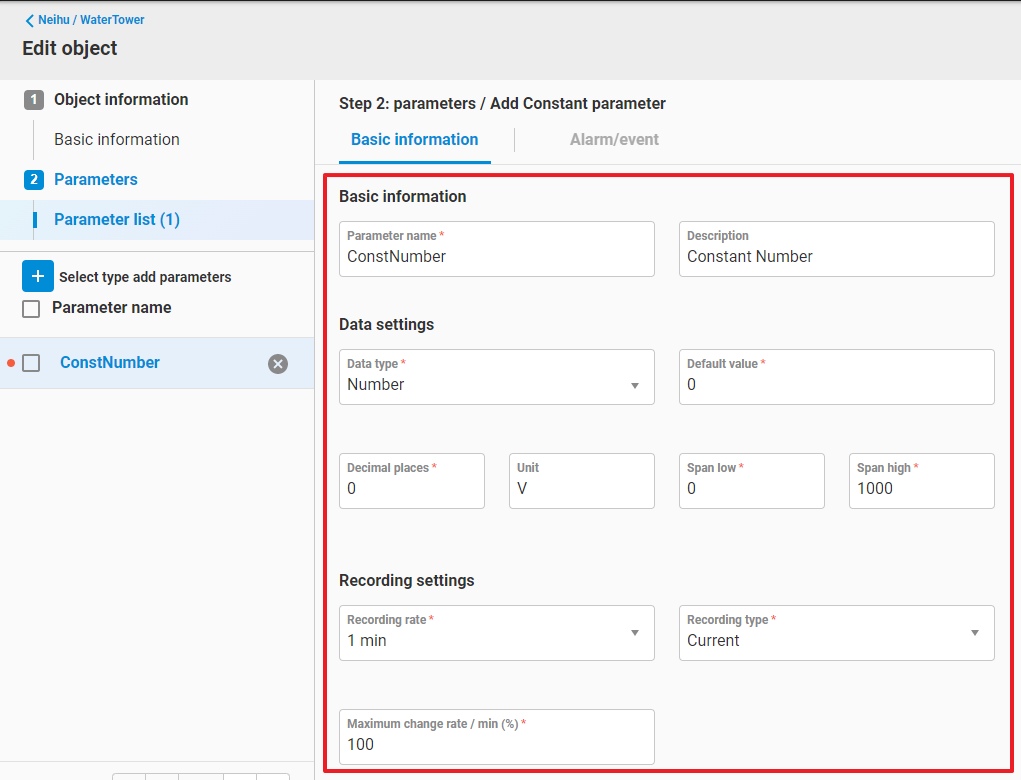This screenshot has width=1021, height=780.
Task: Select the Basic information tab
Action: (x=414, y=140)
